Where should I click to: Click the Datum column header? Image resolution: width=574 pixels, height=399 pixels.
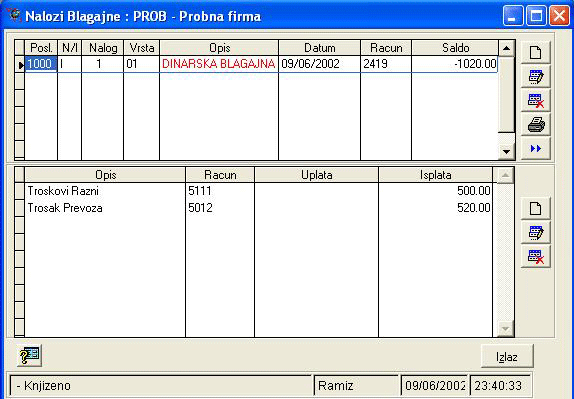[320, 48]
